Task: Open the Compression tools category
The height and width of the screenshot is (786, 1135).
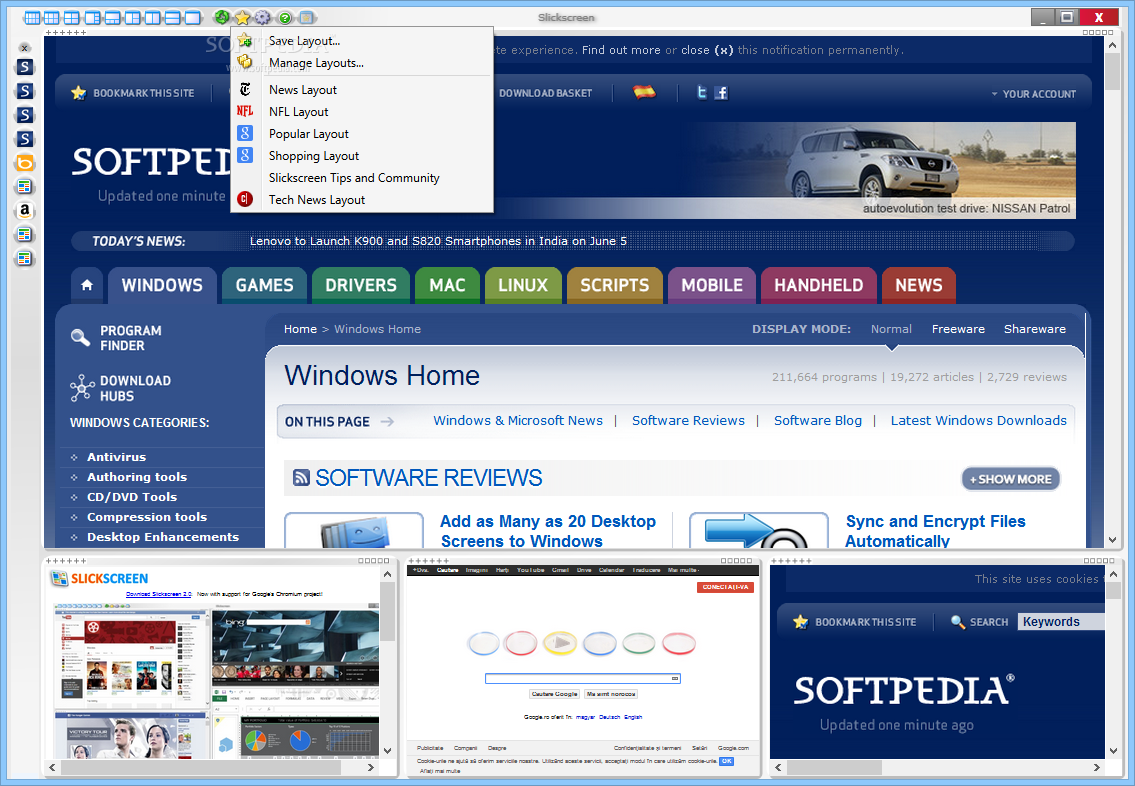Action: pos(147,517)
